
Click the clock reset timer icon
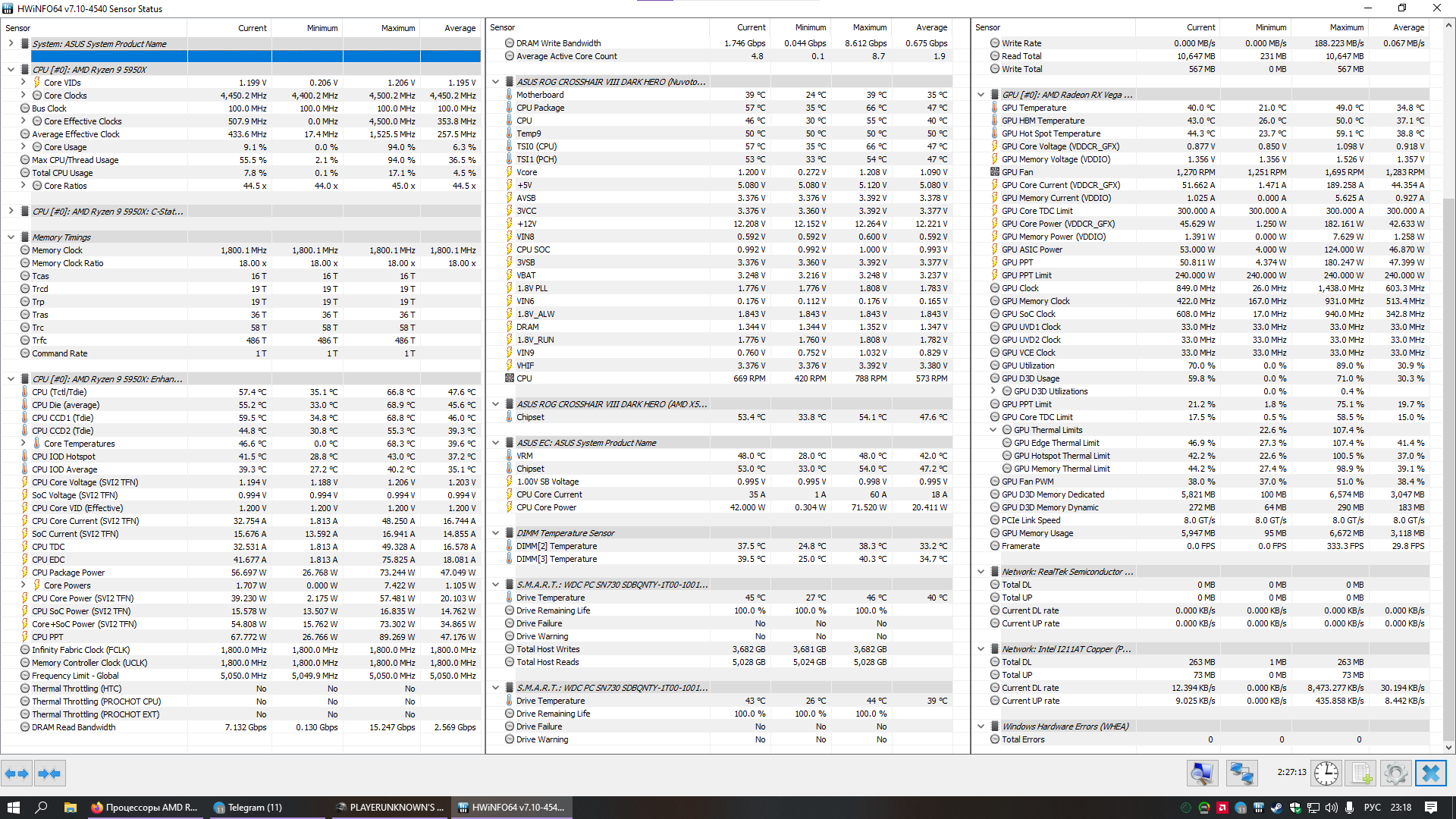[1326, 773]
